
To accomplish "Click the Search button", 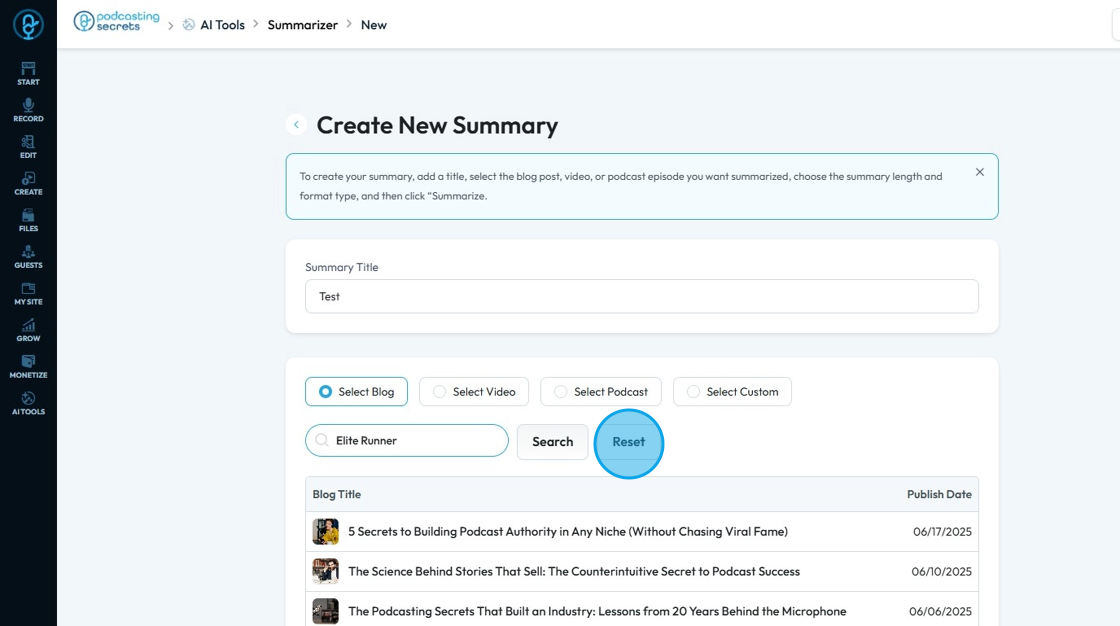I will 552,442.
